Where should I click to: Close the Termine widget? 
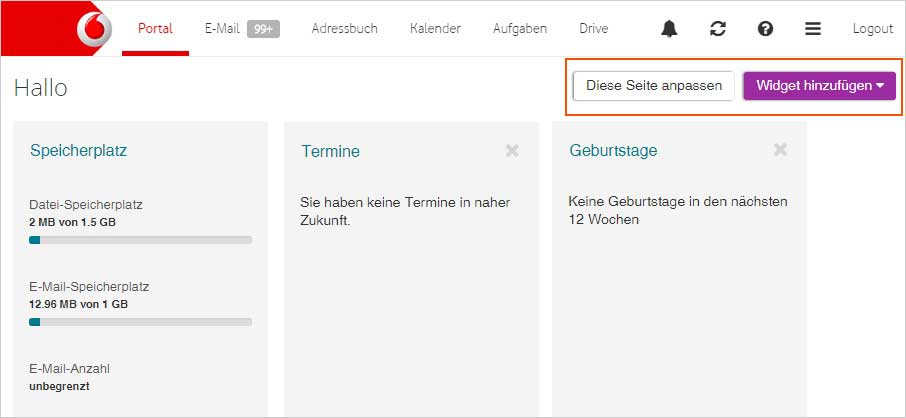512,150
